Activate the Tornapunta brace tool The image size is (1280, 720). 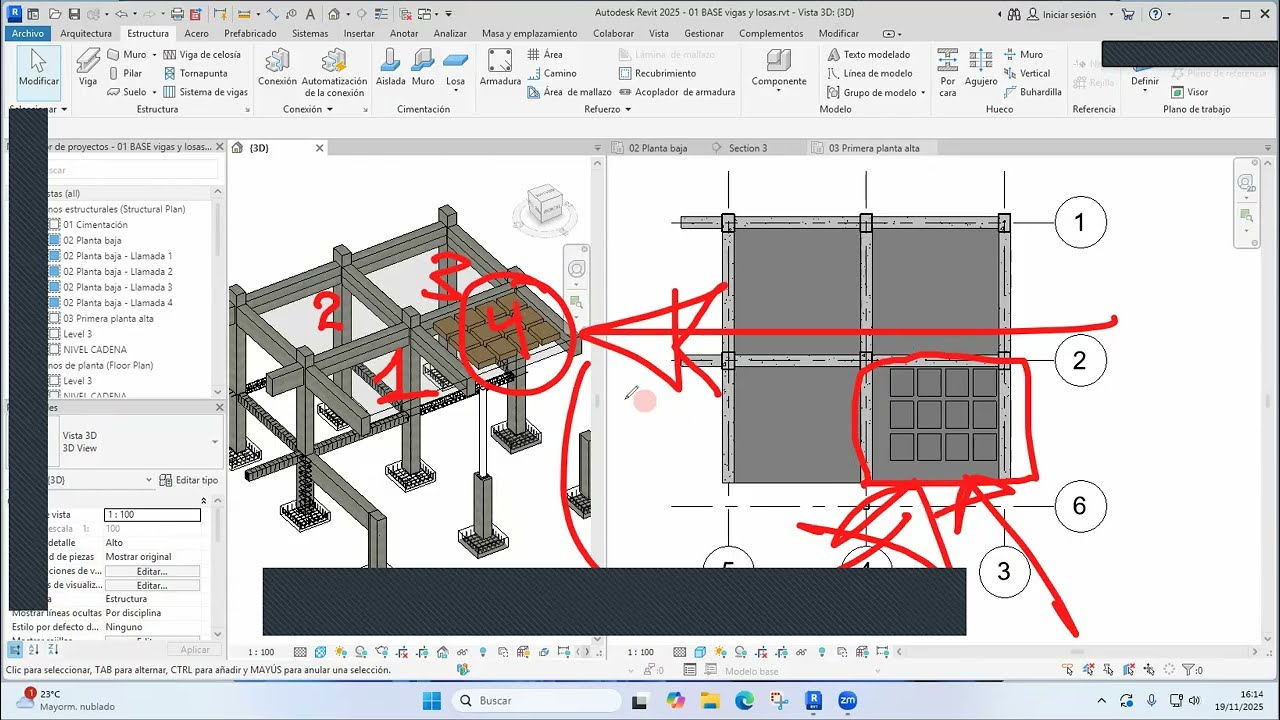[x=195, y=73]
